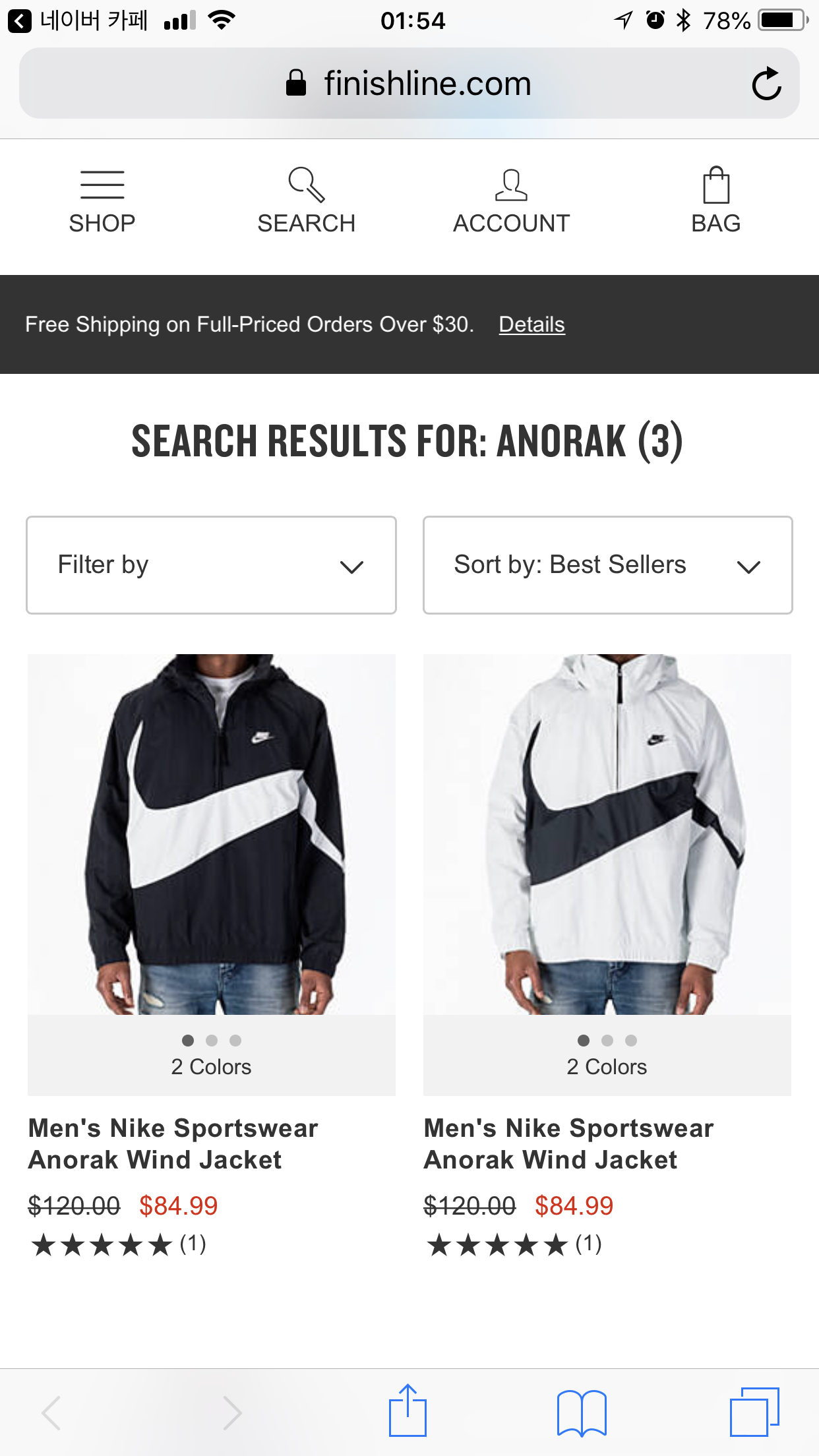Open the Safari tabs overview icon
The image size is (819, 1456).
(754, 1412)
